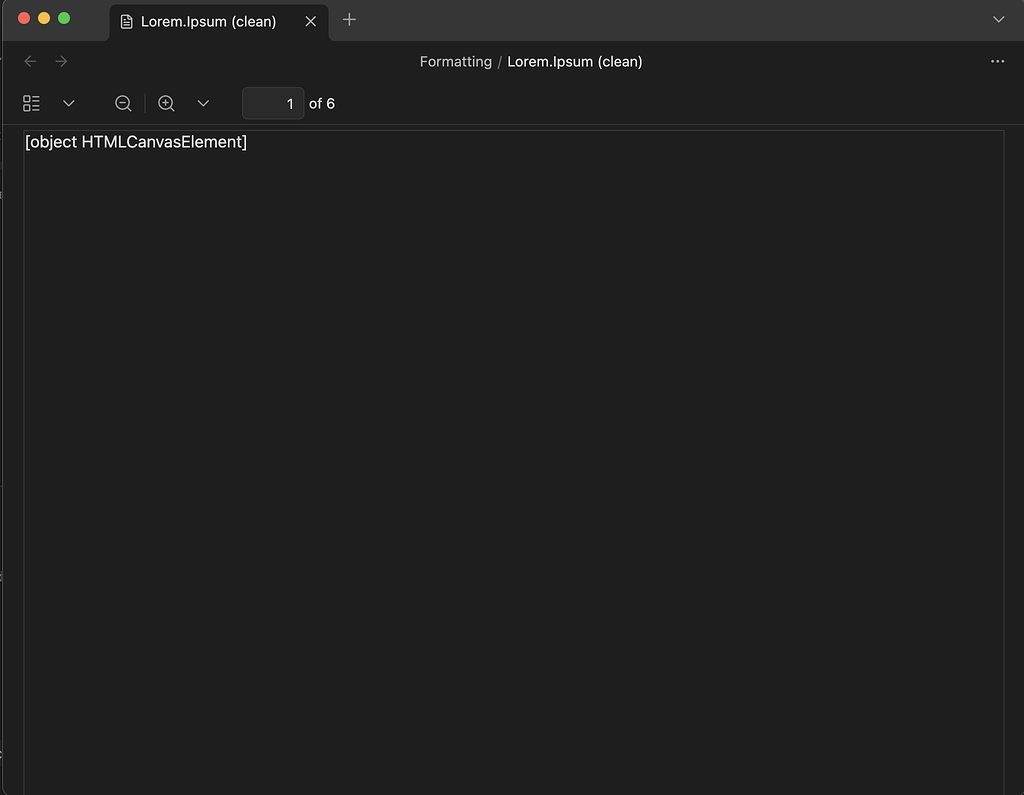Open a new tab with the plus icon

349,19
